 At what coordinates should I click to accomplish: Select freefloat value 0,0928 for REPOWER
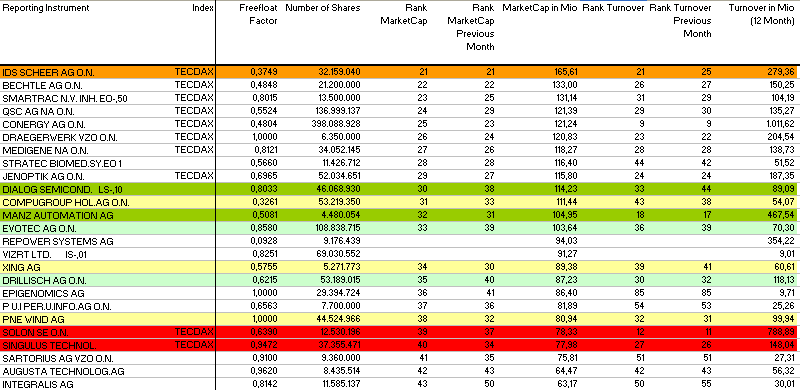[264, 241]
